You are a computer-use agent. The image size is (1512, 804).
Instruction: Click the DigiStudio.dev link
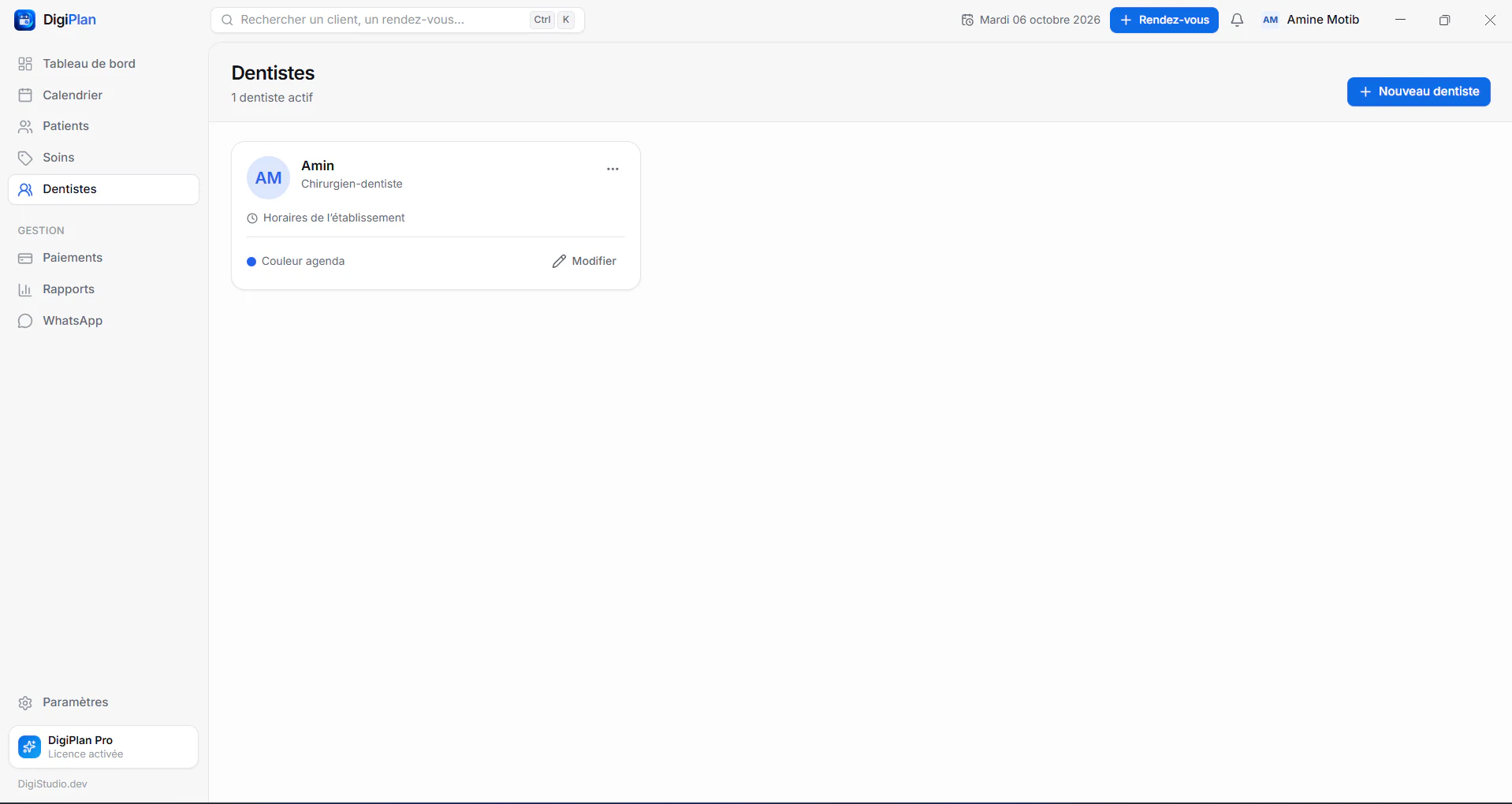click(53, 784)
